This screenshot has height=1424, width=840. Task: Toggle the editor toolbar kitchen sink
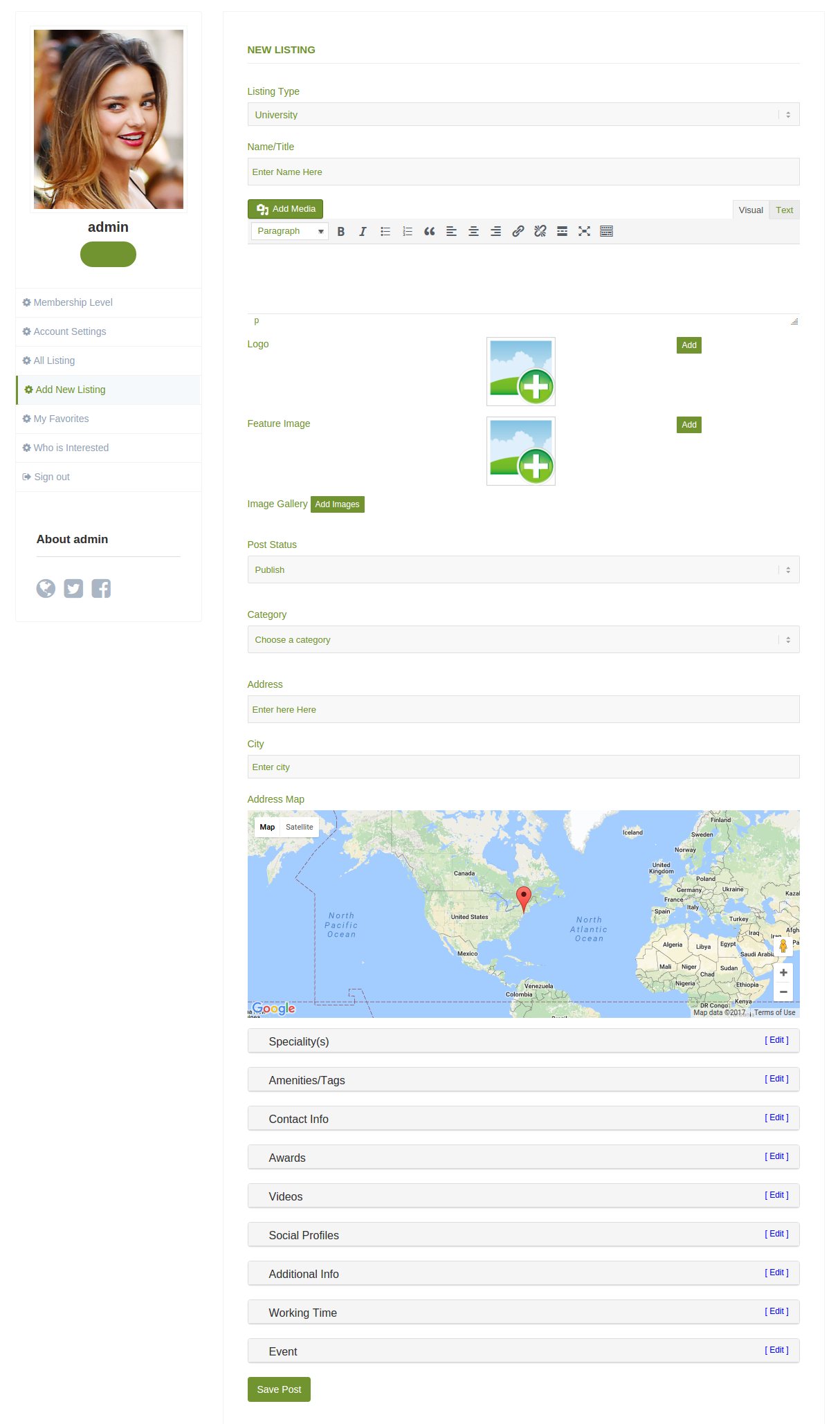606,232
